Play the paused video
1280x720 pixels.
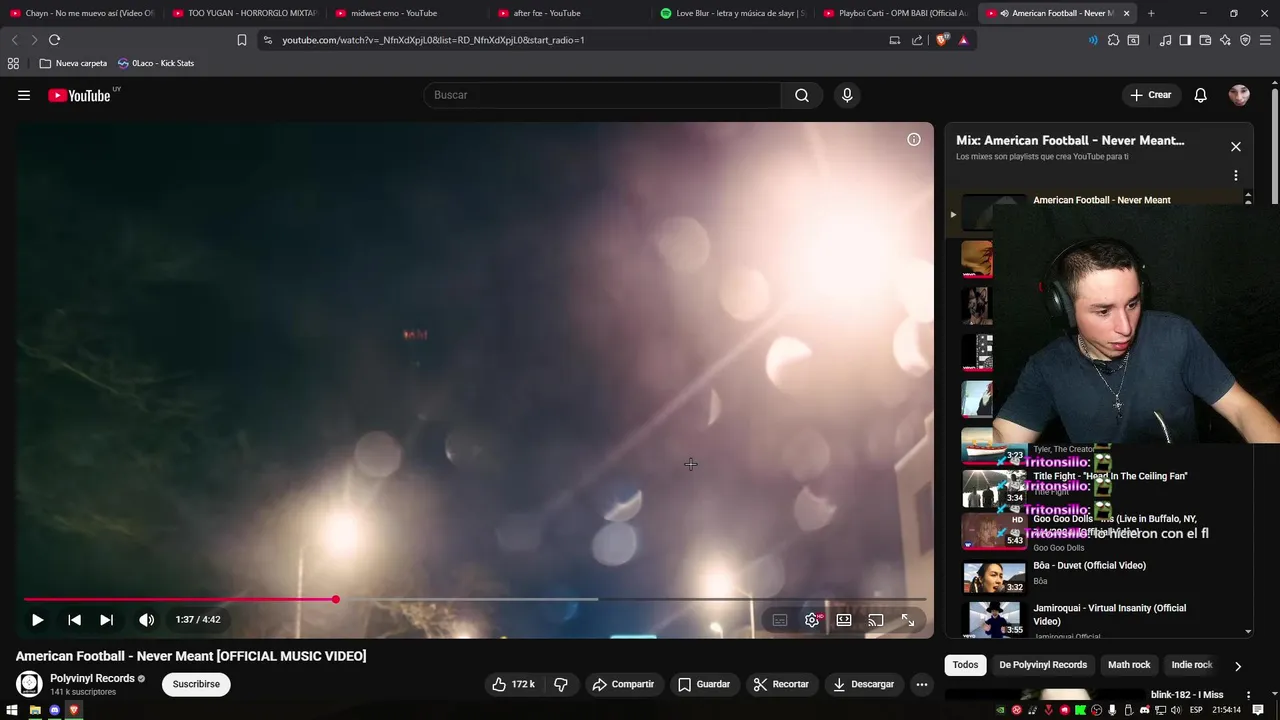click(37, 620)
